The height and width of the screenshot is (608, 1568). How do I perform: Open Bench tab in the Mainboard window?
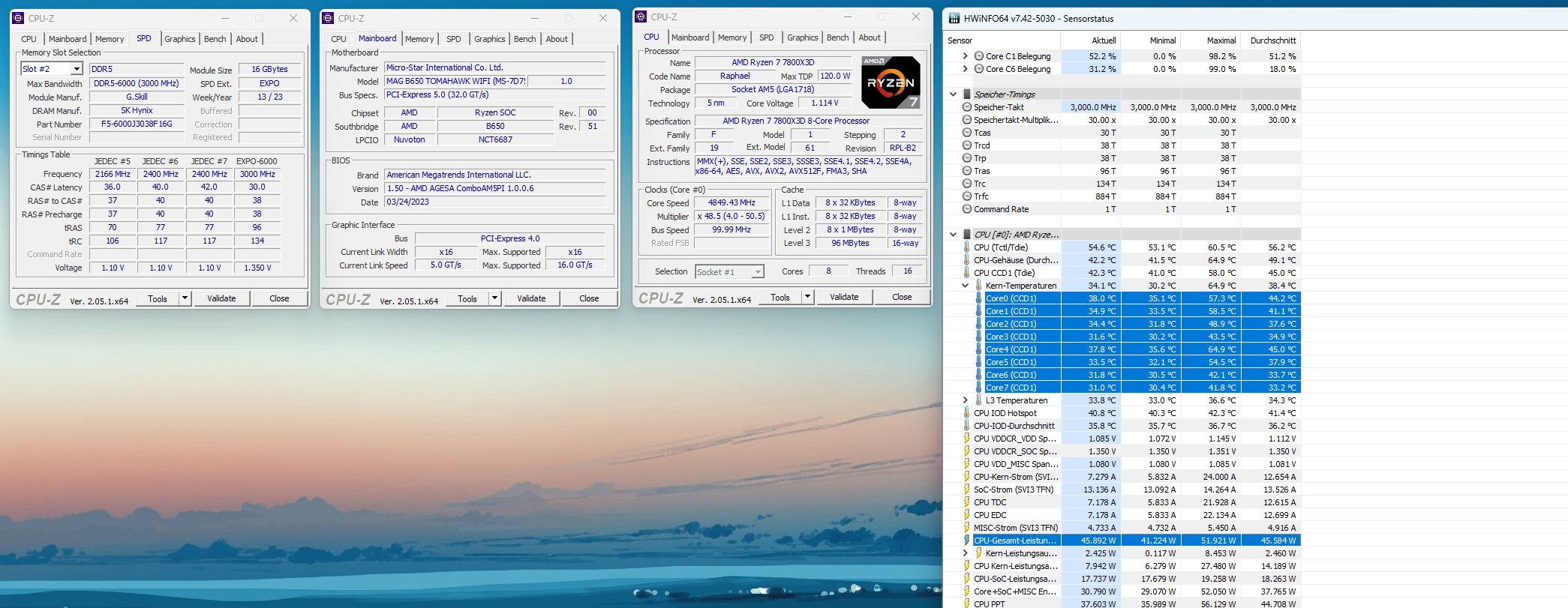coord(524,39)
